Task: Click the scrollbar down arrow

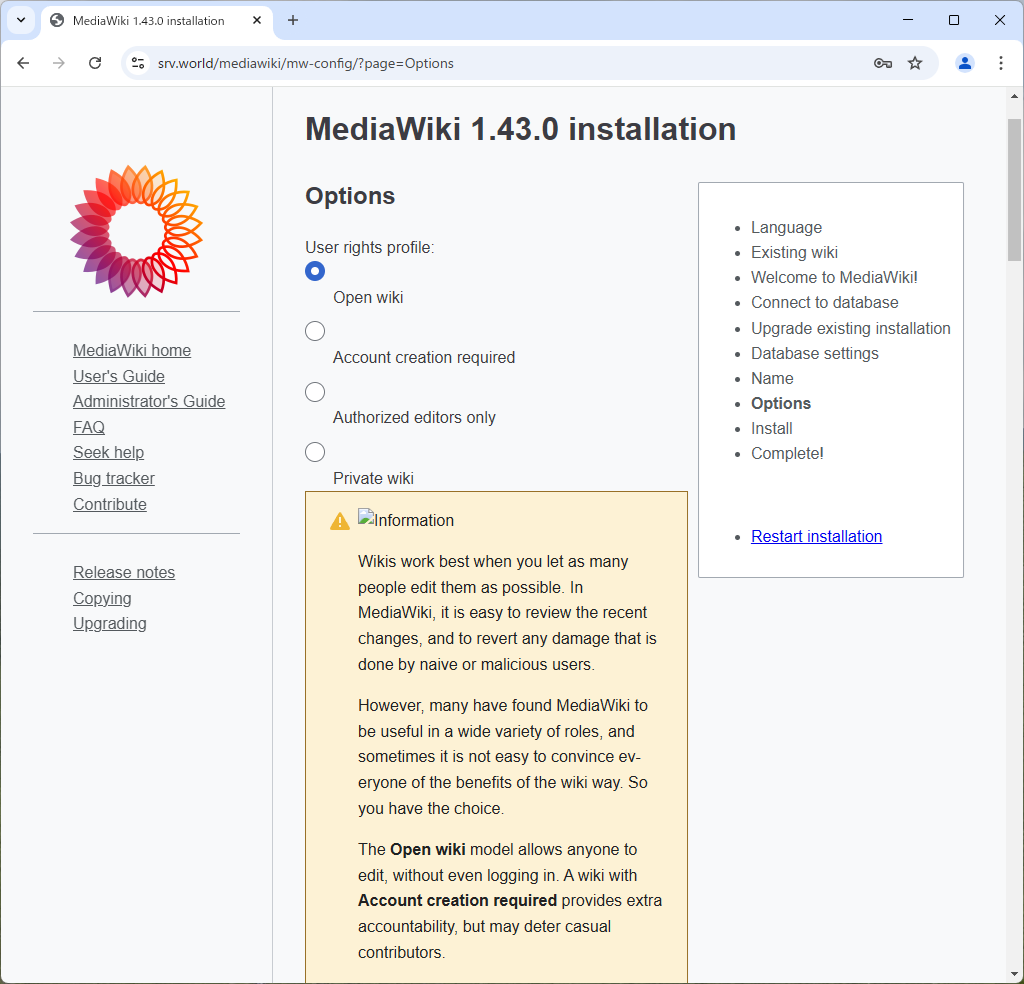Action: click(x=1014, y=975)
